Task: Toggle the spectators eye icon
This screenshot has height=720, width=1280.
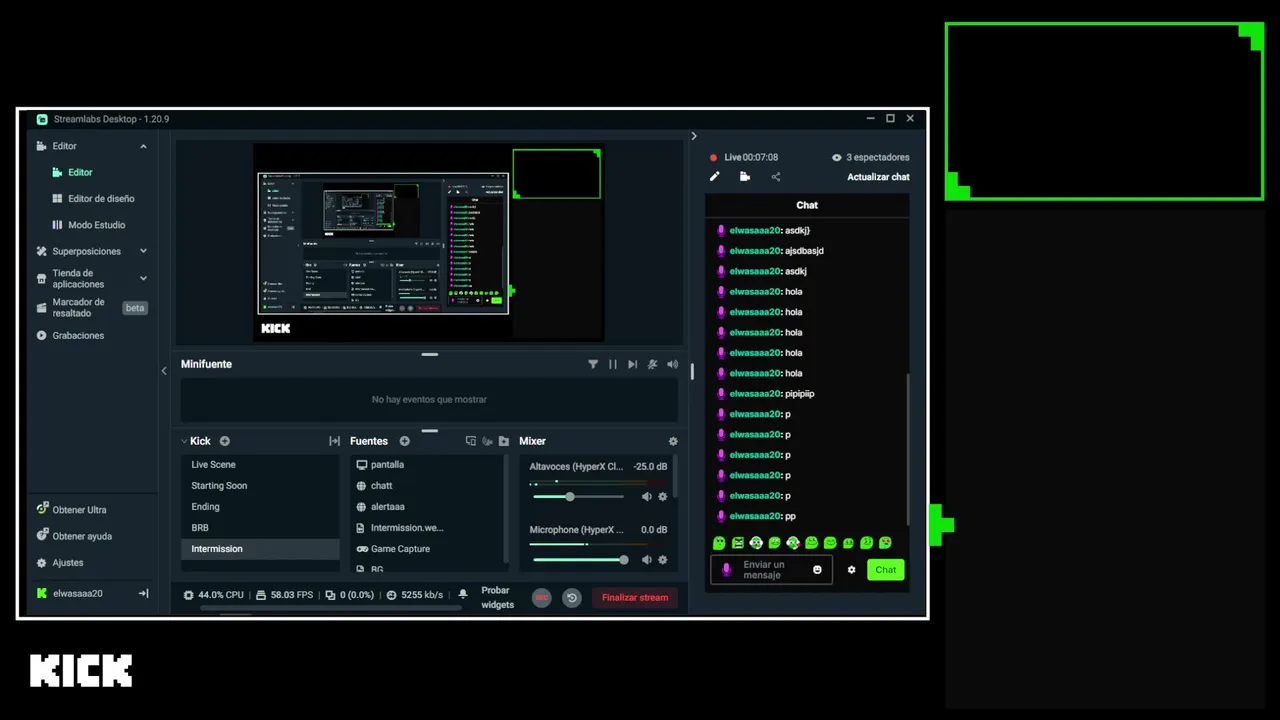Action: [837, 158]
